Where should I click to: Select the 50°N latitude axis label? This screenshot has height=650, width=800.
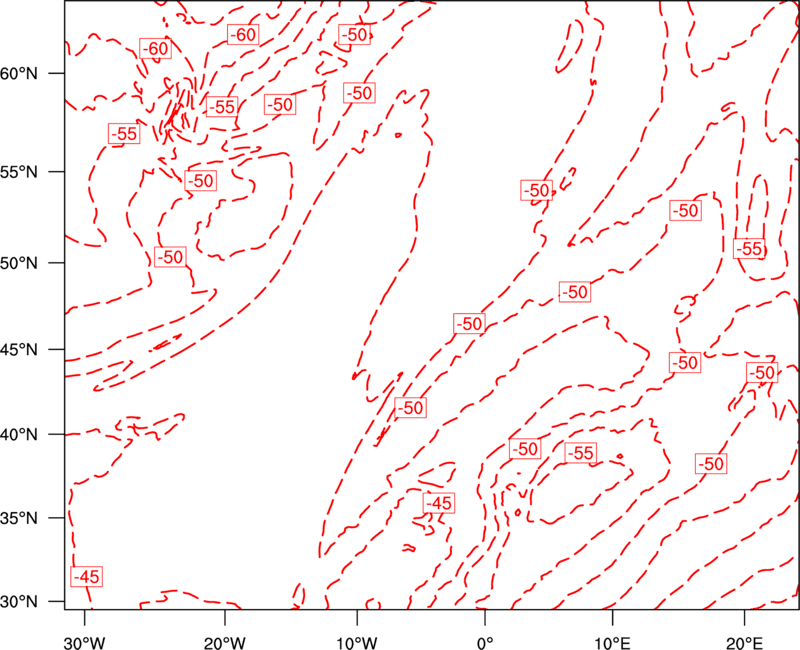coord(19,263)
